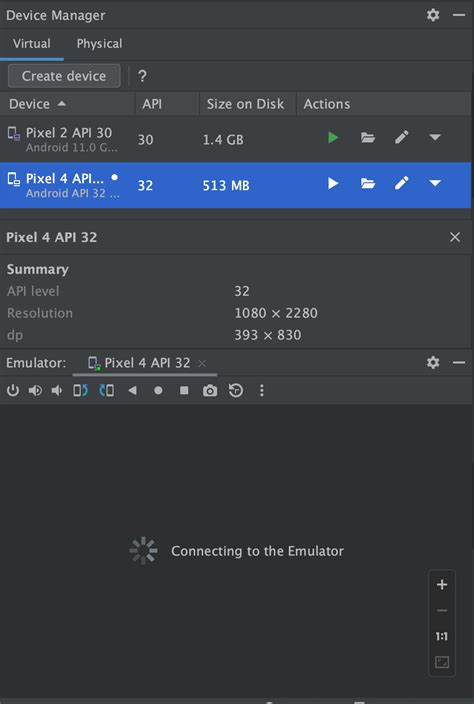
Task: Rotate the emulator left
Action: 80,391
